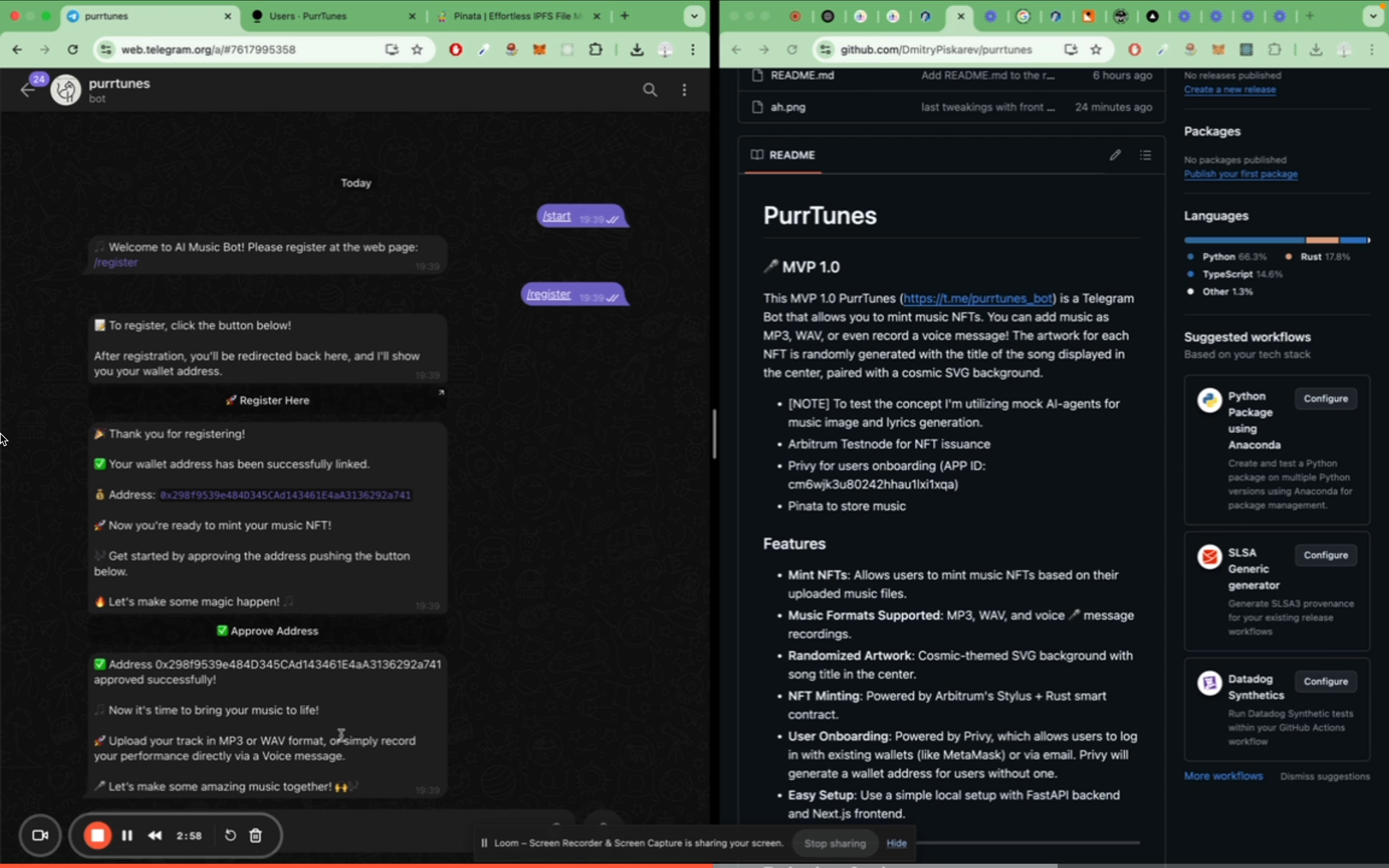Image resolution: width=1389 pixels, height=868 pixels.
Task: Restart the Loom recording
Action: click(x=230, y=835)
